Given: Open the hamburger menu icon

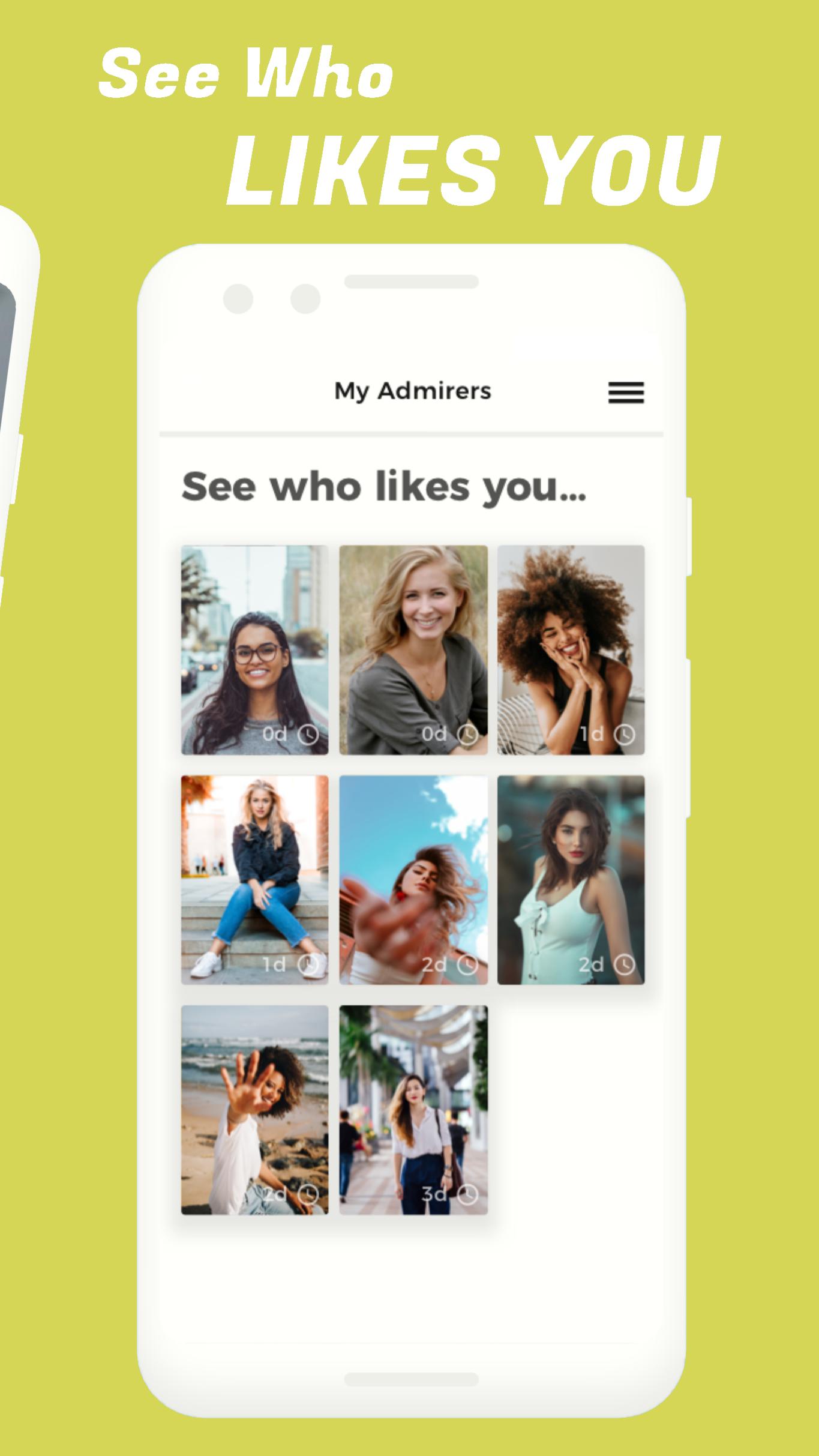Looking at the screenshot, I should click(626, 393).
